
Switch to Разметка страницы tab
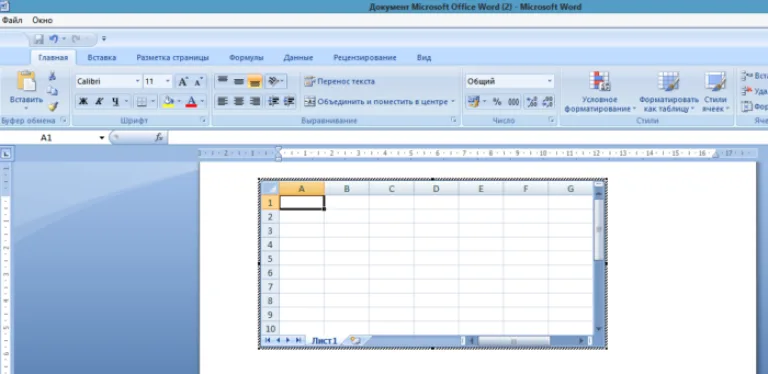click(x=172, y=57)
